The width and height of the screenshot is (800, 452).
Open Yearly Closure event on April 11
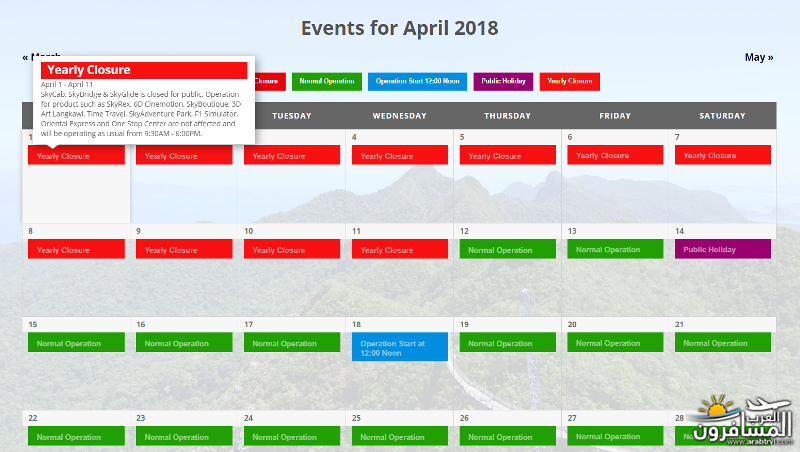399,249
